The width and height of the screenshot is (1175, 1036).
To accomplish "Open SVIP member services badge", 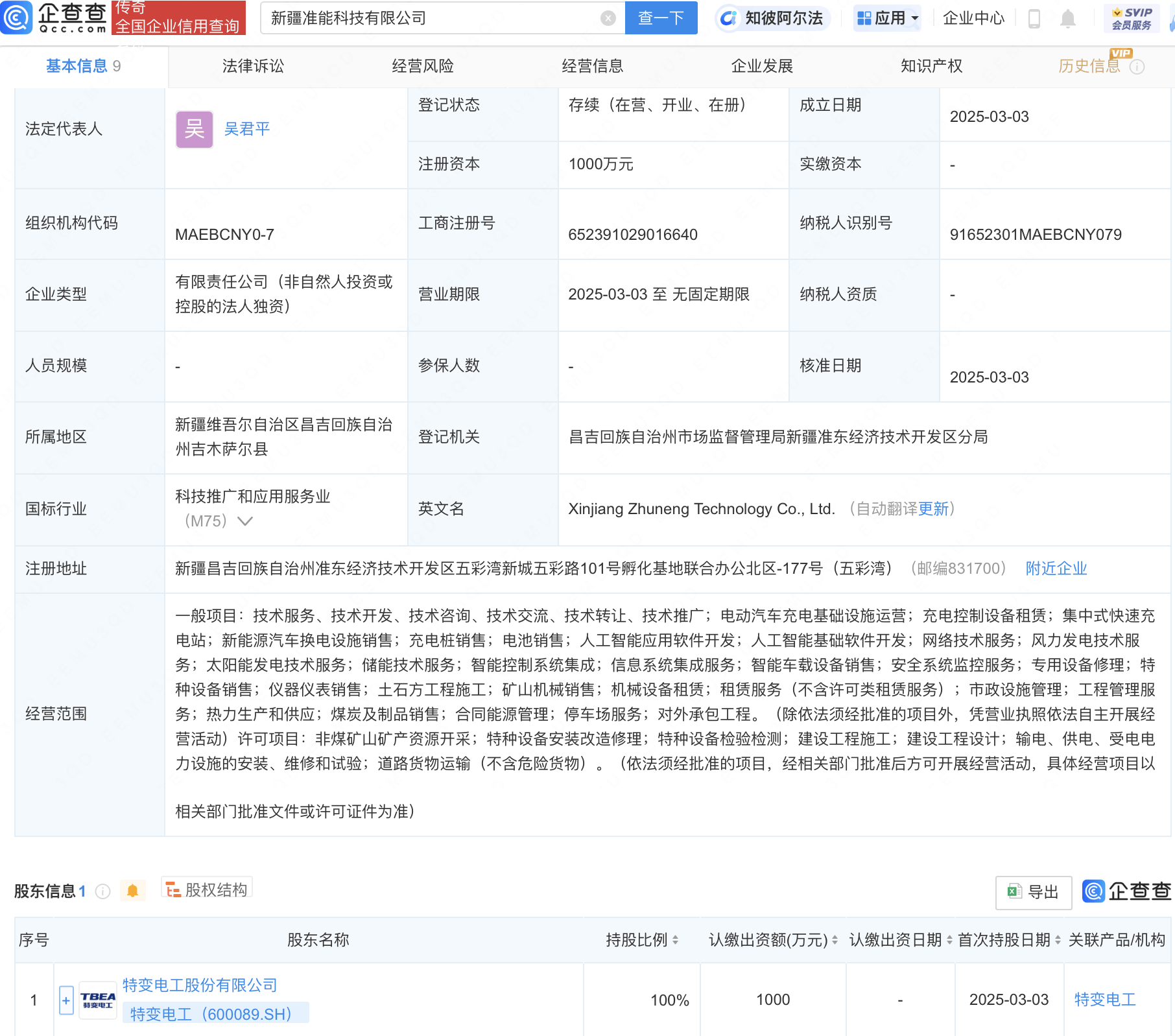I will (1132, 18).
